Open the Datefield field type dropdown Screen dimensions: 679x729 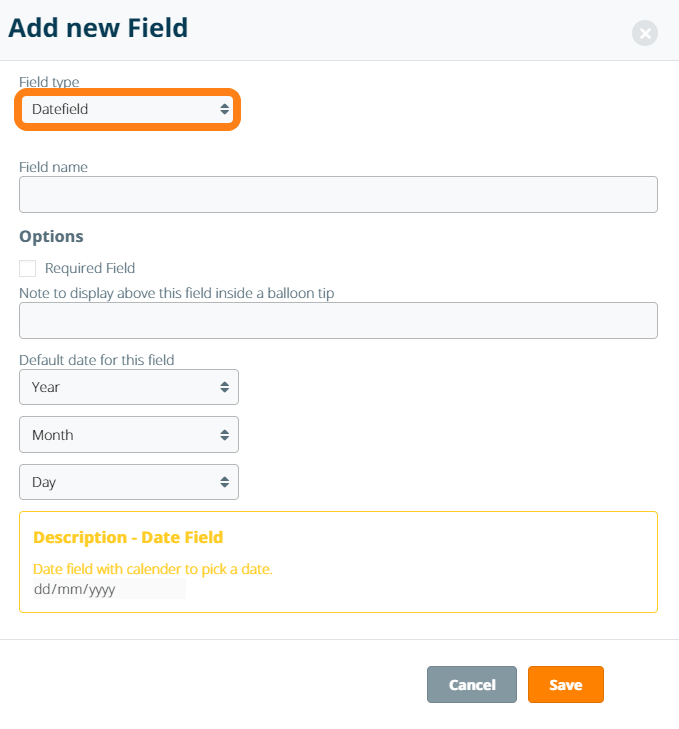tap(127, 109)
